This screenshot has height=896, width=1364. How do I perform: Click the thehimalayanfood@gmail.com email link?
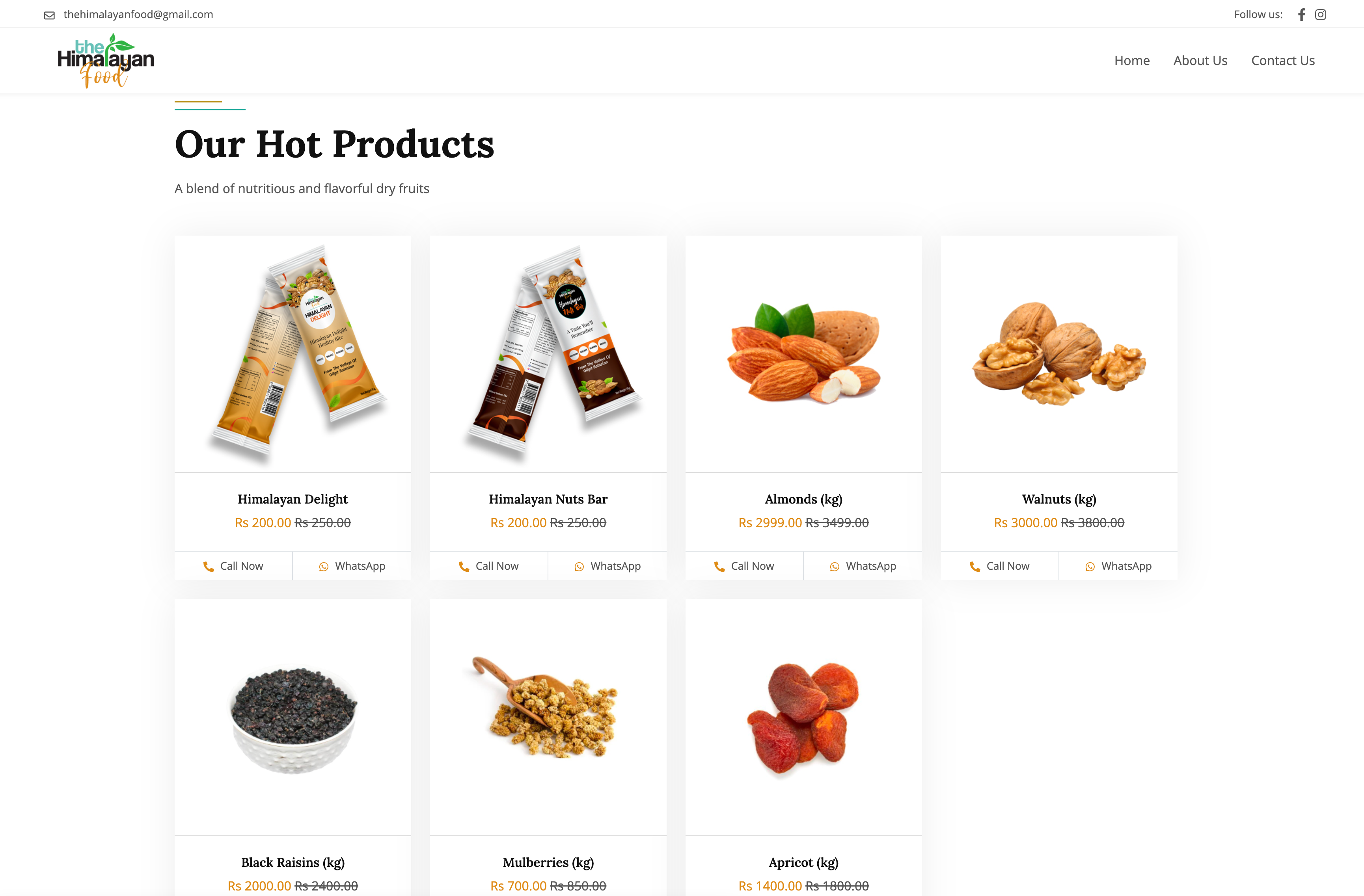[x=138, y=14]
